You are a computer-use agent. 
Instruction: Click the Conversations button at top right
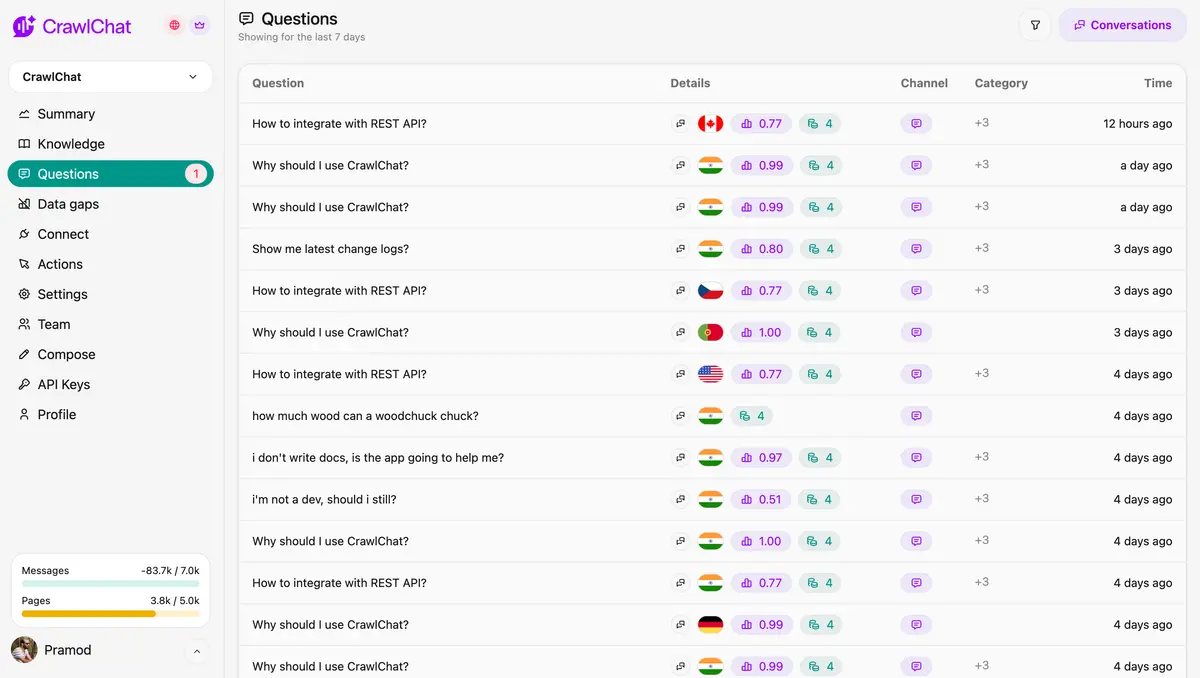[1122, 24]
